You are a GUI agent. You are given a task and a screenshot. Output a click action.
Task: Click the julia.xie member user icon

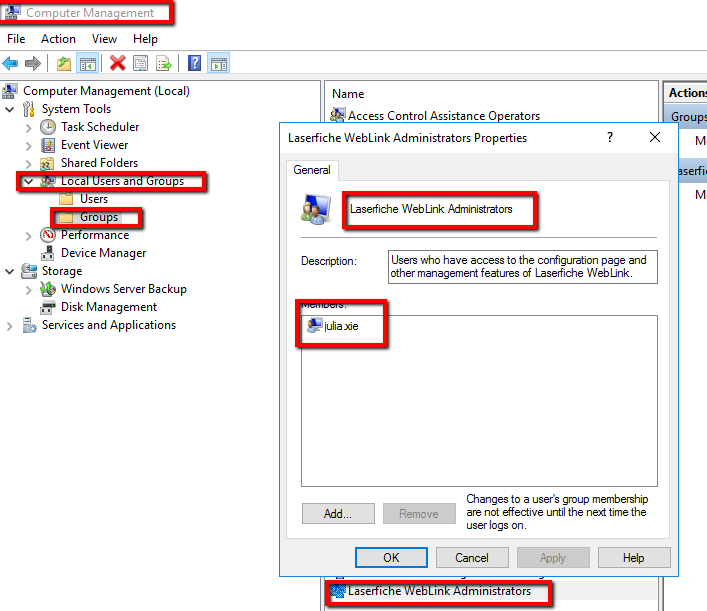(314, 326)
